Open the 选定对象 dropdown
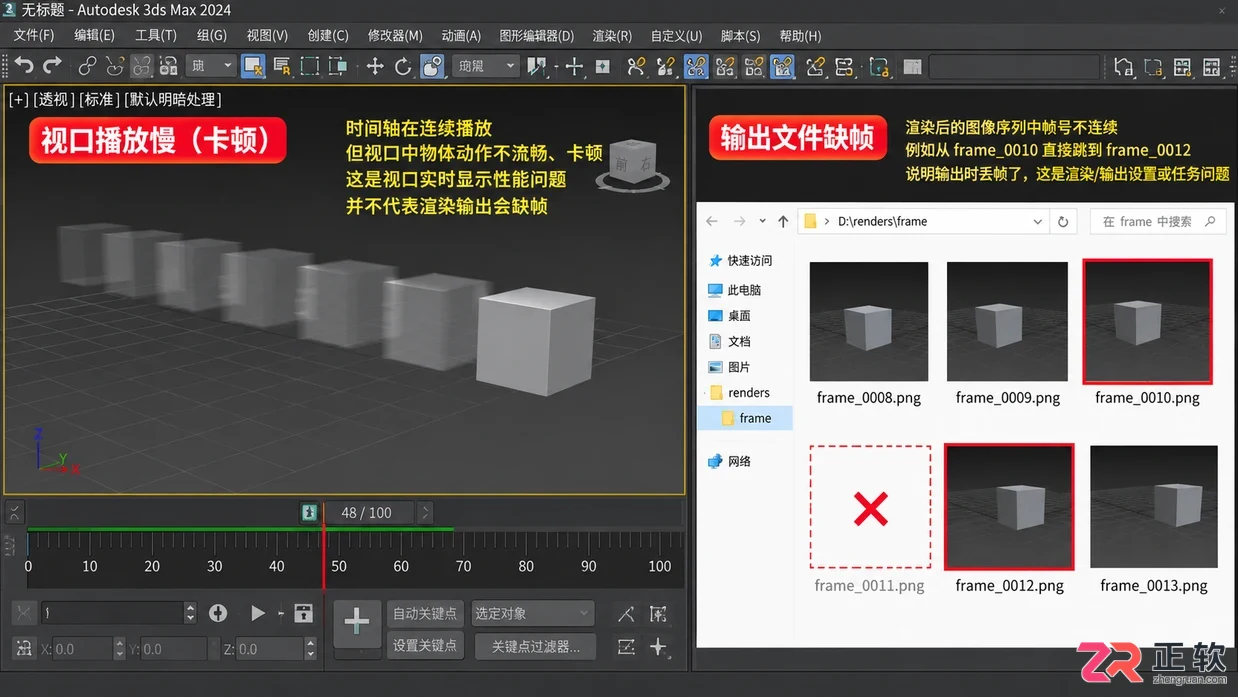This screenshot has height=697, width=1238. pos(532,613)
